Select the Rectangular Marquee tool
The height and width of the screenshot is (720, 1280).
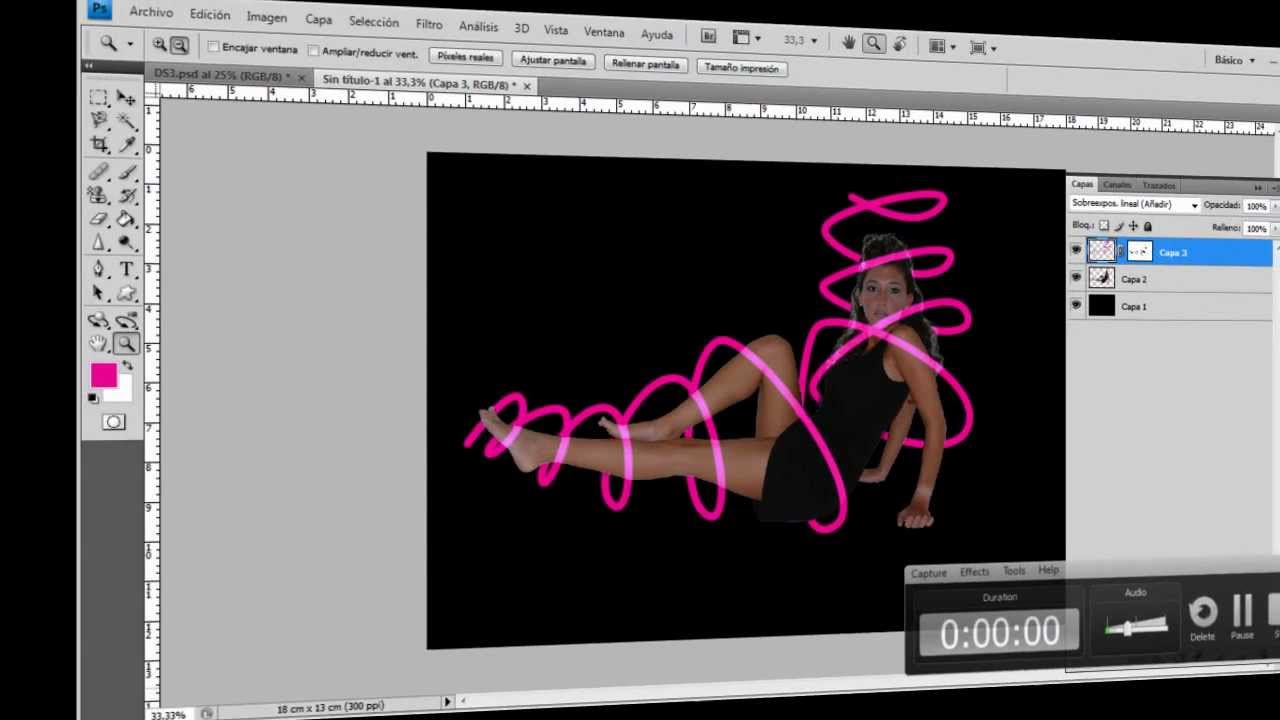pos(98,98)
